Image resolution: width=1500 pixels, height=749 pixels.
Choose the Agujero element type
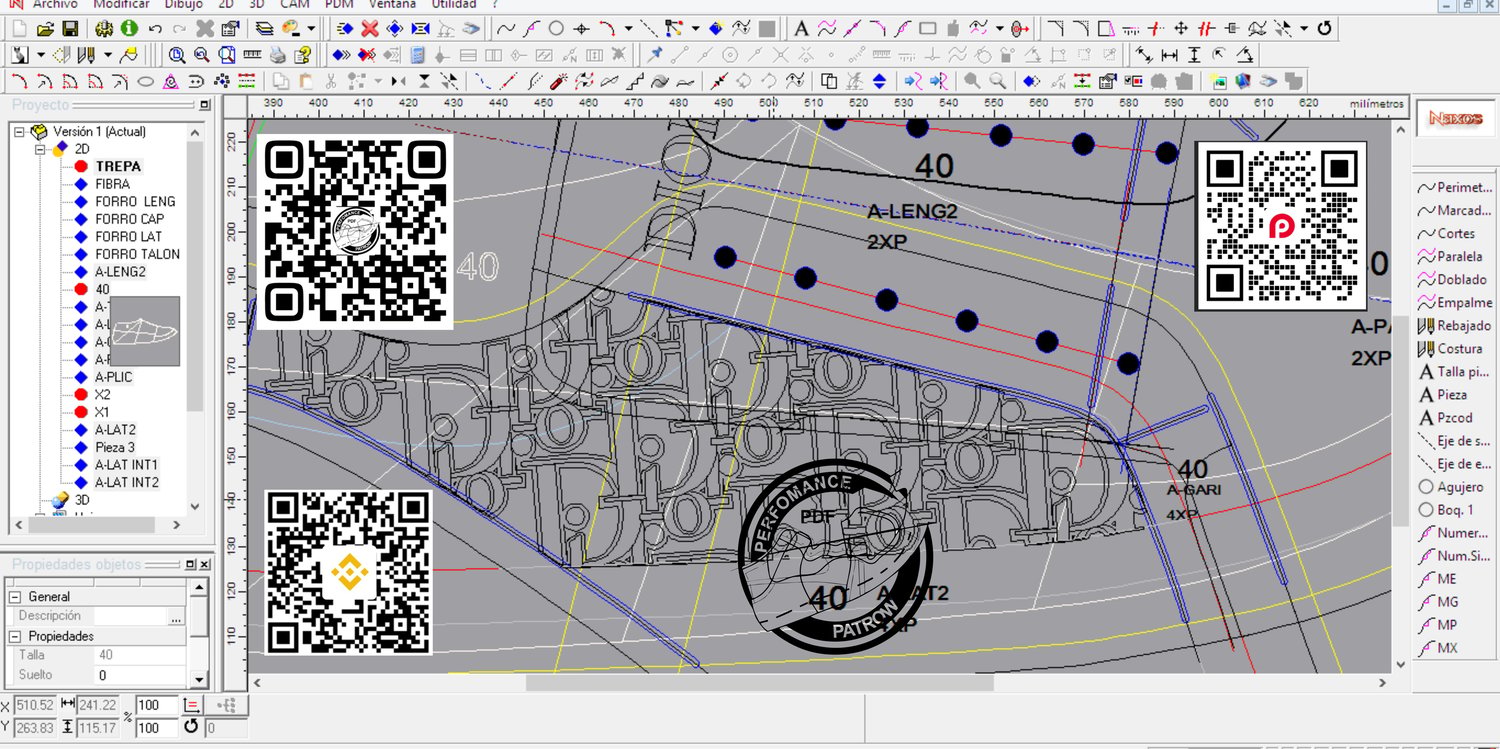(1451, 487)
